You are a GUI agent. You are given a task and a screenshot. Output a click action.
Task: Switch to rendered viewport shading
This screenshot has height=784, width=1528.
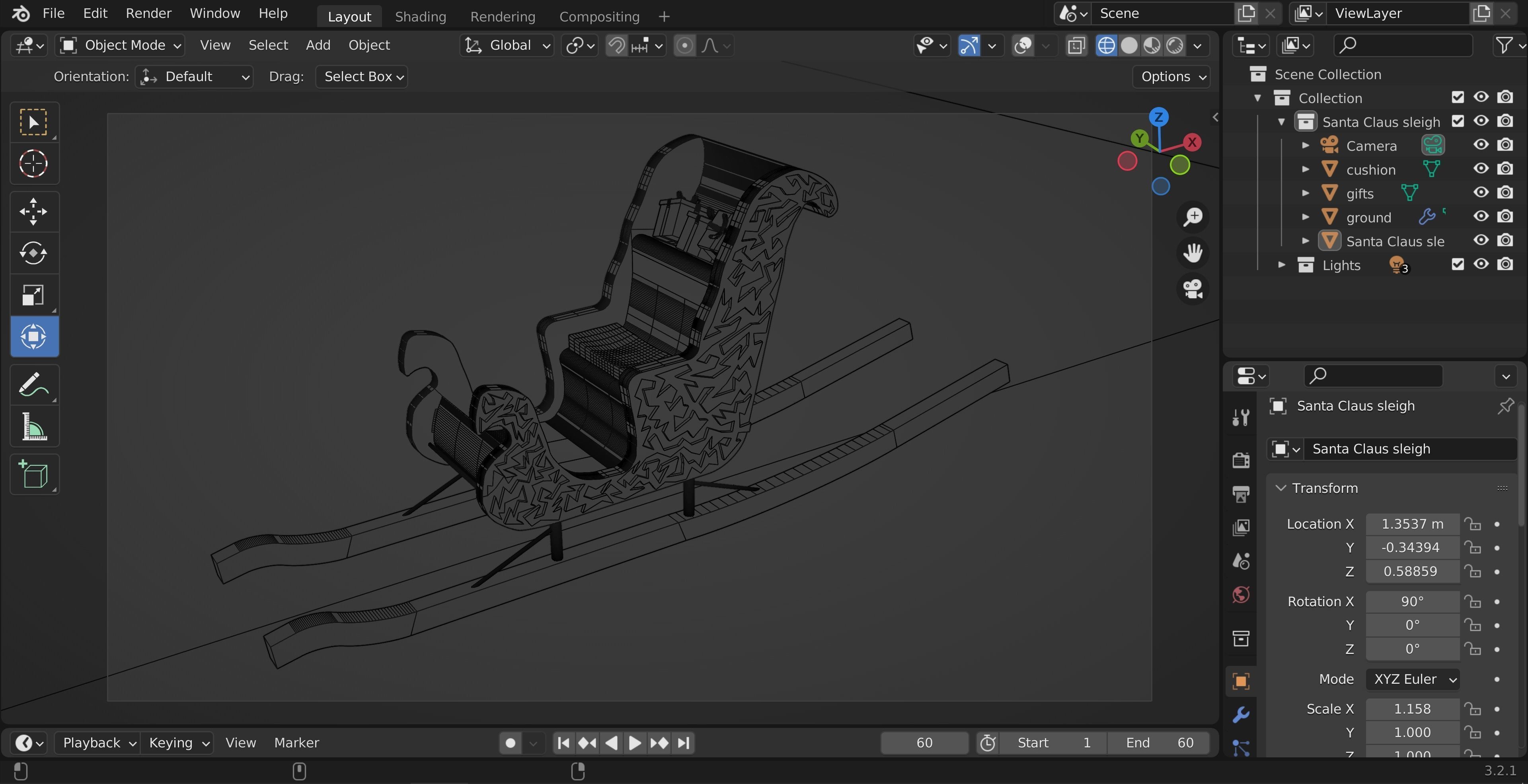tap(1175, 46)
